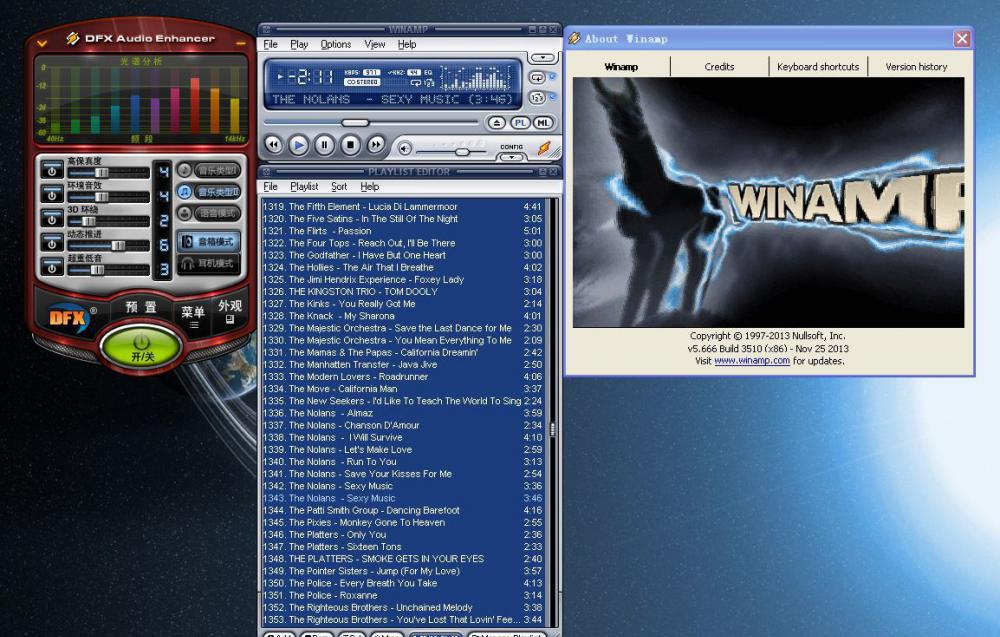Click DFX Fidelity (高保真度) slider handle
Viewport: 1000px width, 637px height.
pos(101,173)
